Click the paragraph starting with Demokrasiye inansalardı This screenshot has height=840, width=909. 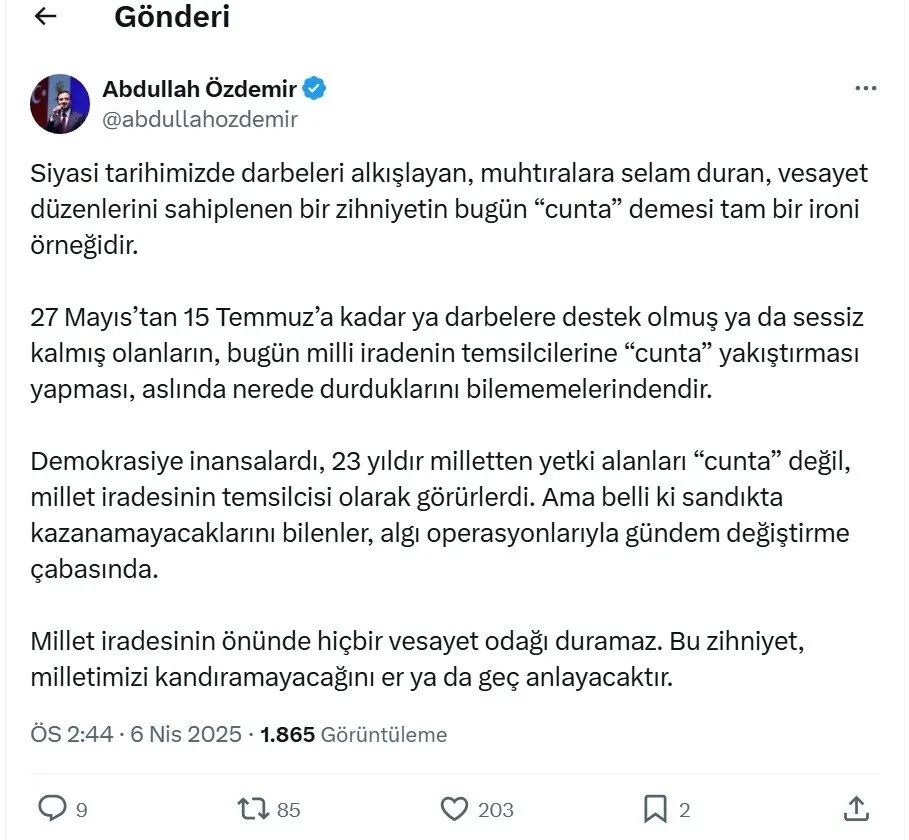[x=440, y=517]
